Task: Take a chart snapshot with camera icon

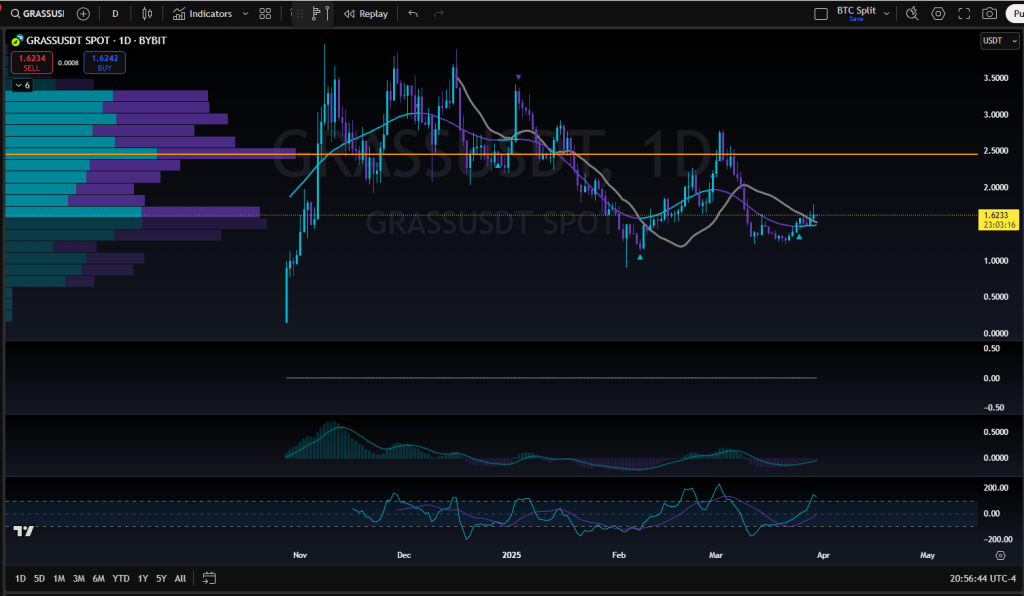Action: click(x=989, y=14)
